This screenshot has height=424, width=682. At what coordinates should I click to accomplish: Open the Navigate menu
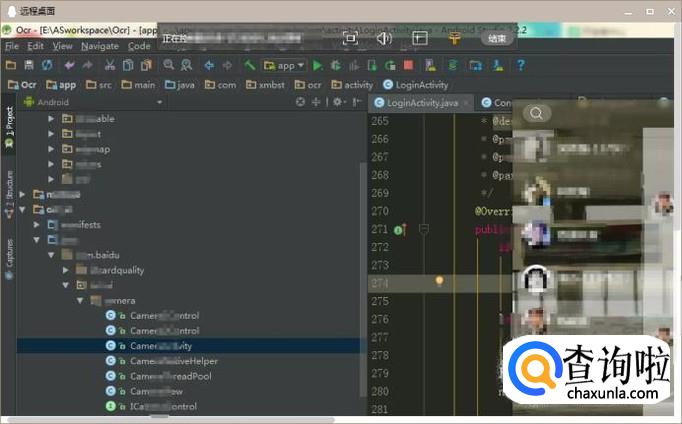(x=99, y=46)
